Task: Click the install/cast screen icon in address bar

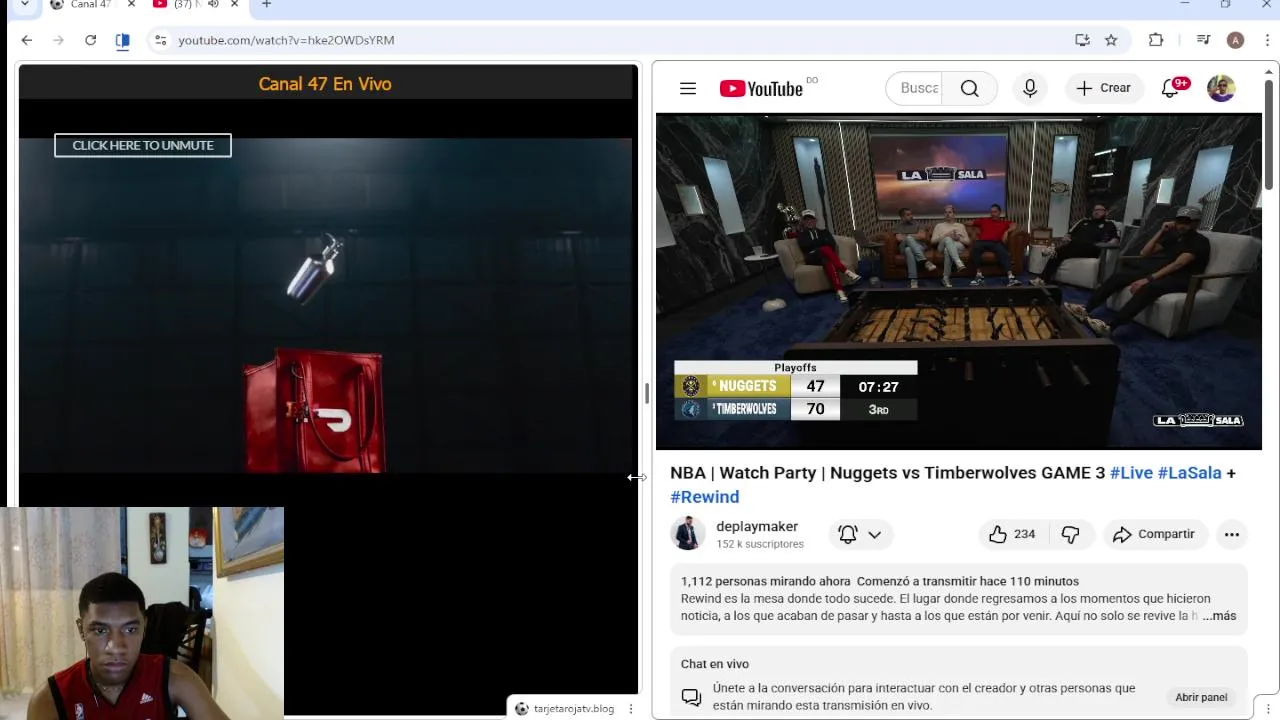Action: pyautogui.click(x=1082, y=40)
